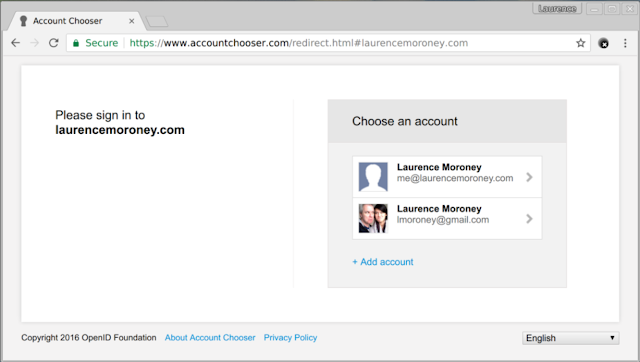Click the Copyright 2016 OpenID Foundation text
The height and width of the screenshot is (362, 640).
point(89,338)
